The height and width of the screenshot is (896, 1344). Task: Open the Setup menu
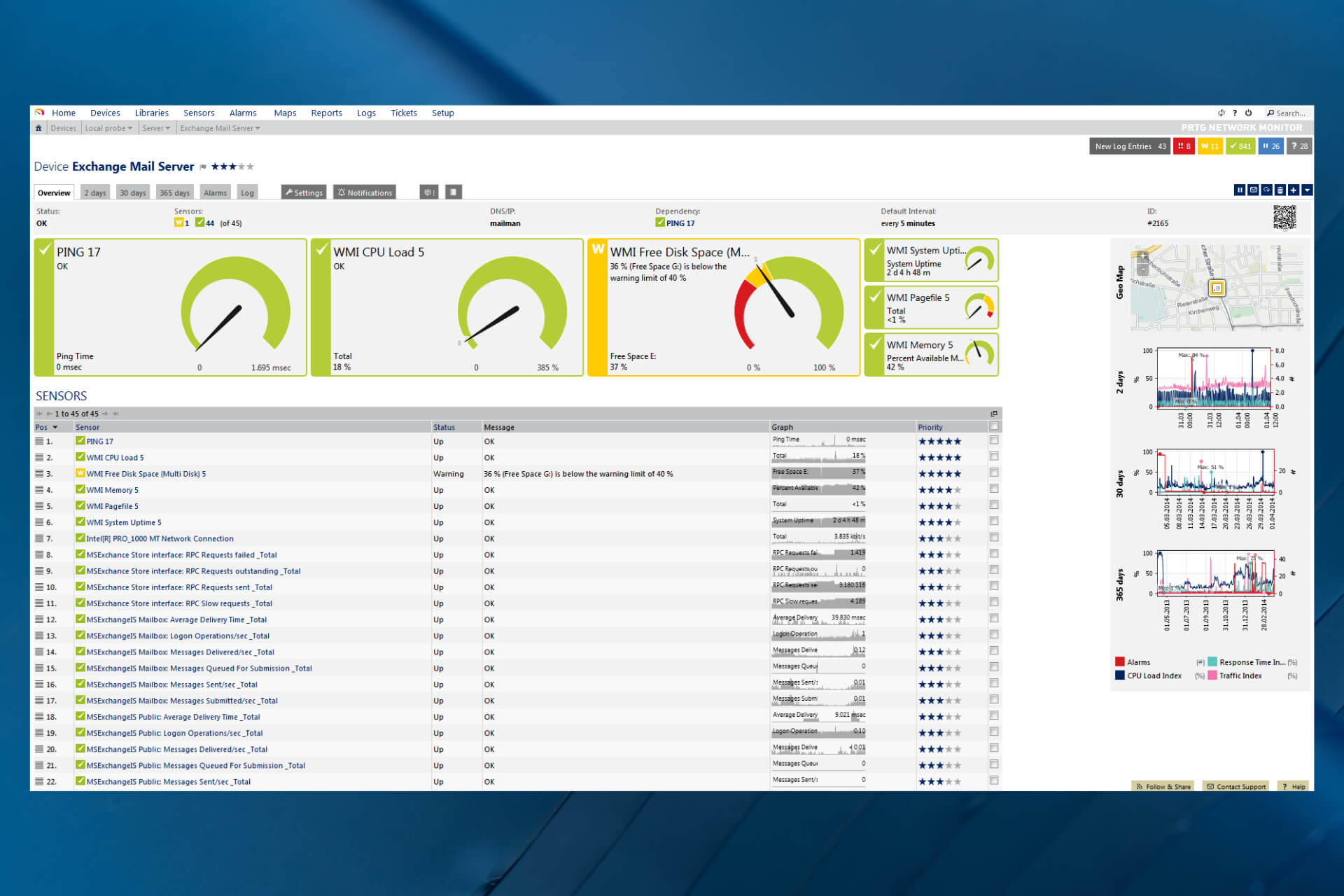442,113
